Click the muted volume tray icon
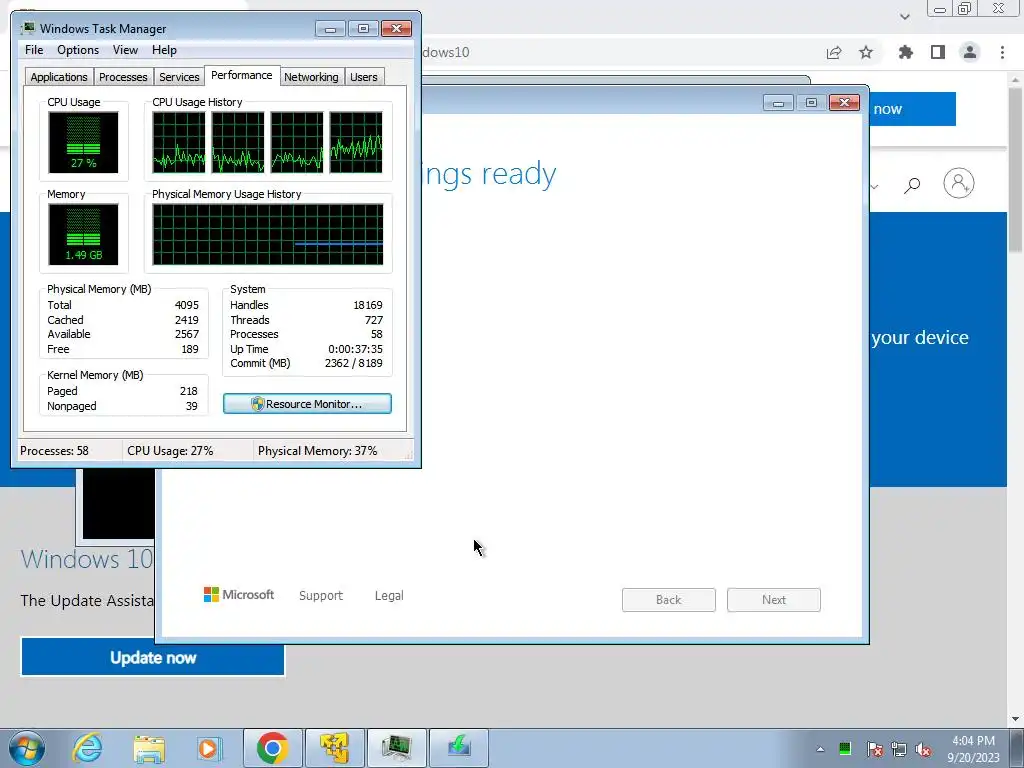1024x768 pixels. 923,749
